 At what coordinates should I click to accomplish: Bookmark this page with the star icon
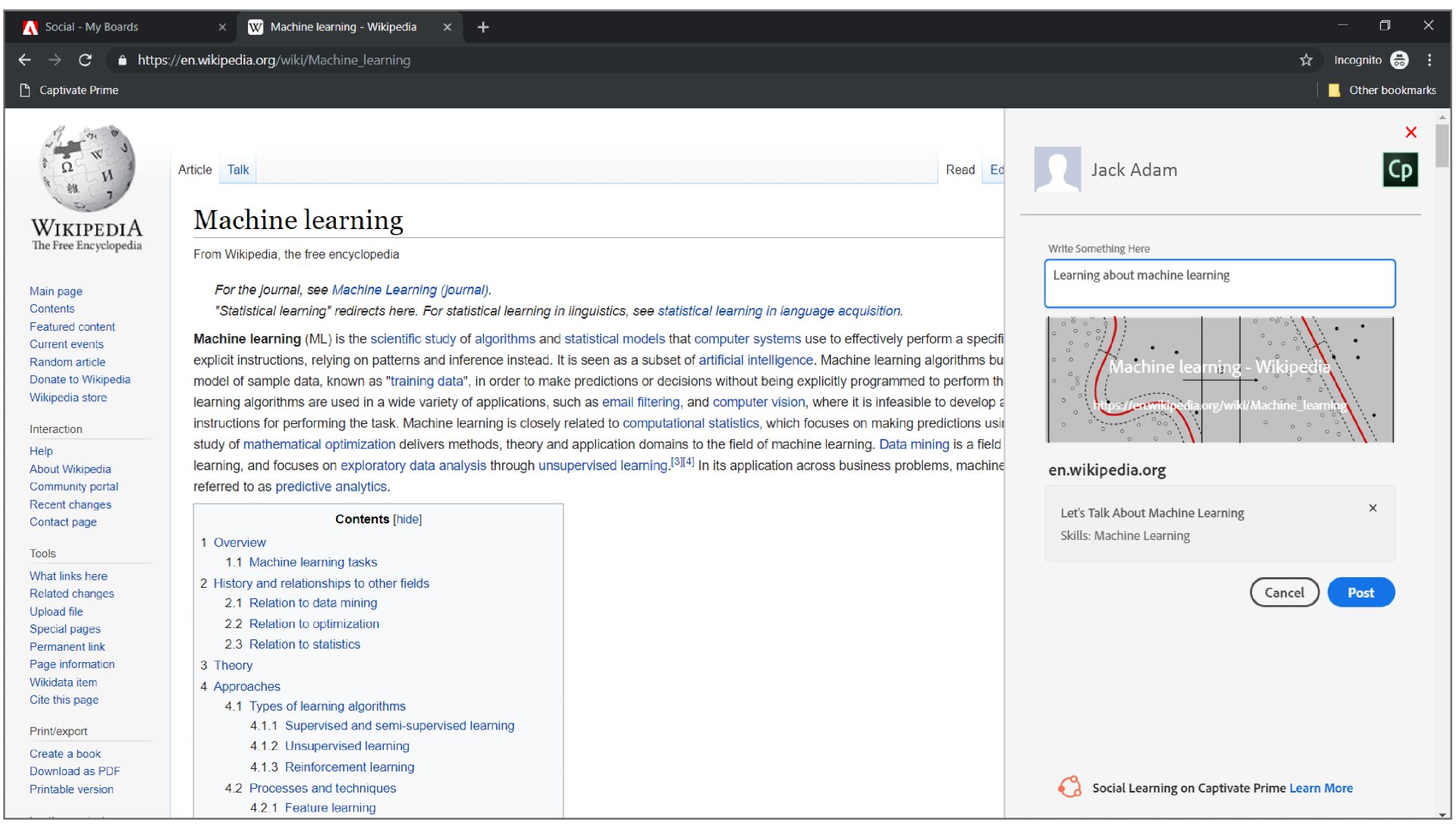tap(1306, 60)
